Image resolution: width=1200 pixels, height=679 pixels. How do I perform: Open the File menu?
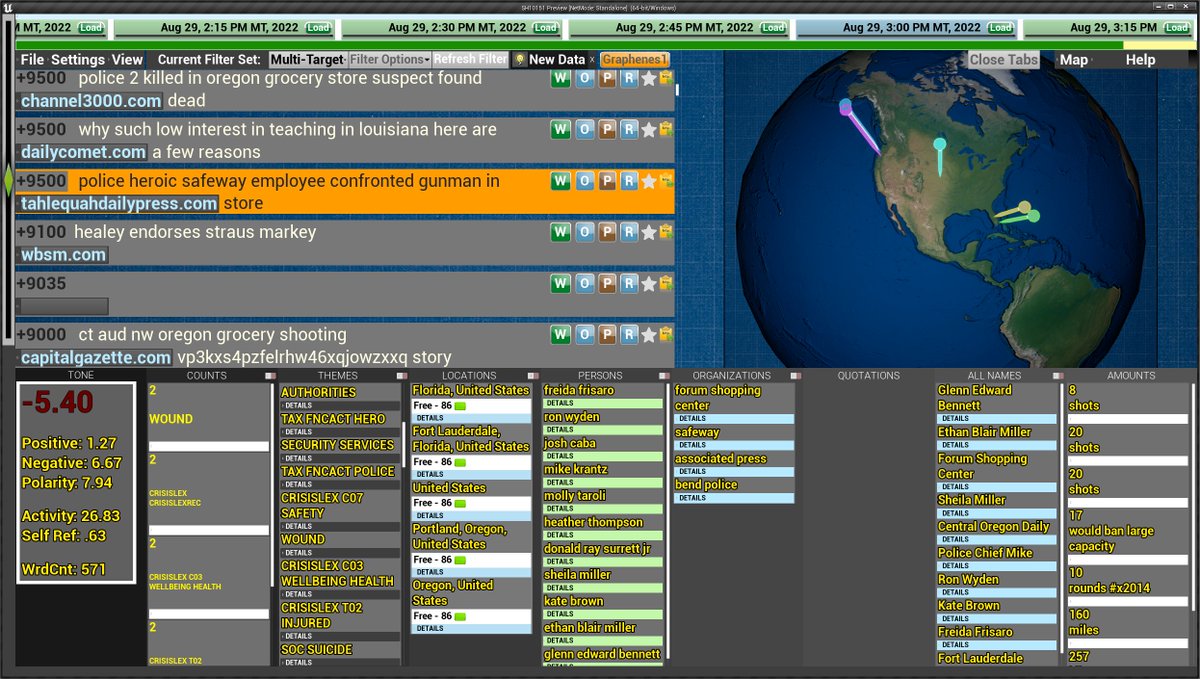32,60
